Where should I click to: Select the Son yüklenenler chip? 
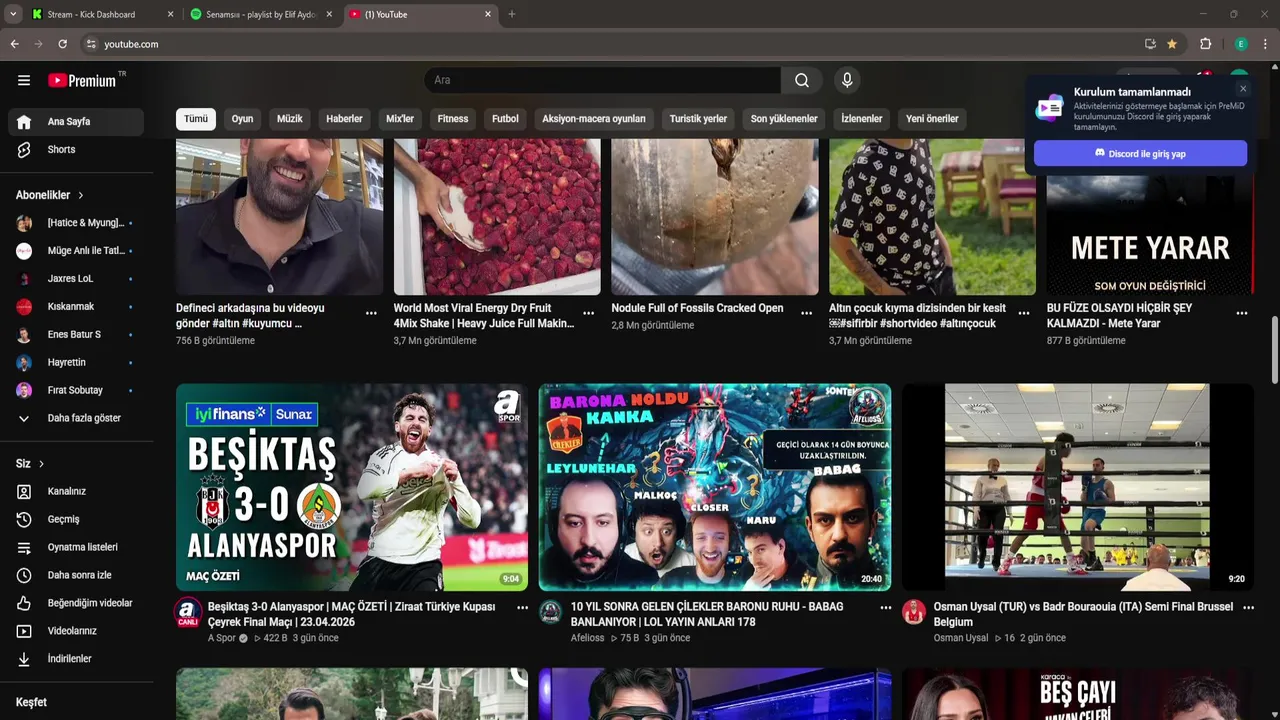pyautogui.click(x=784, y=118)
